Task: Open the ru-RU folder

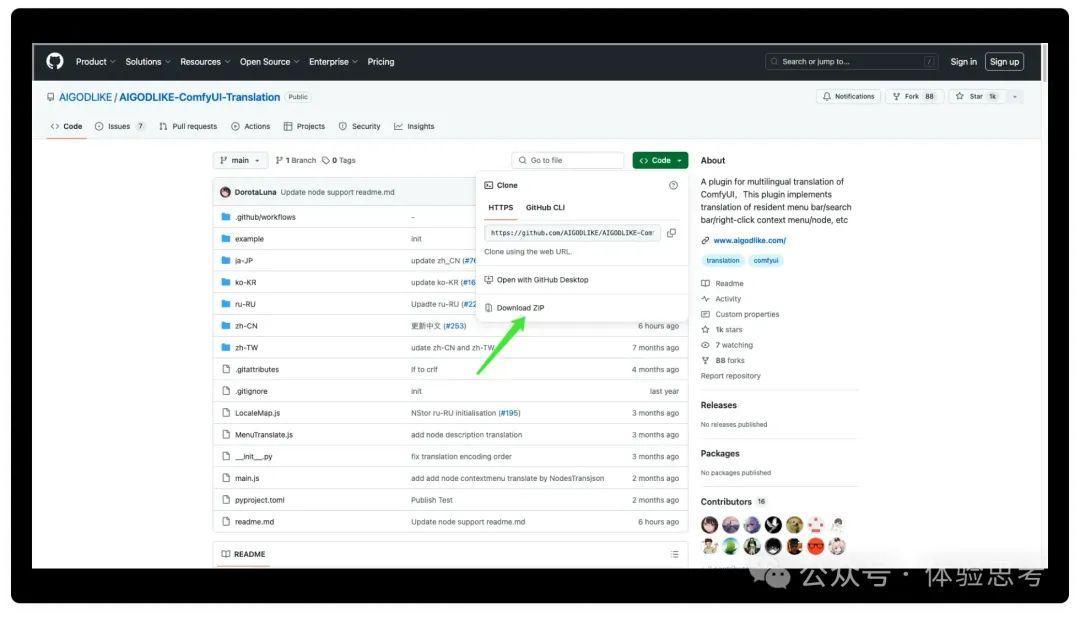Action: [245, 304]
